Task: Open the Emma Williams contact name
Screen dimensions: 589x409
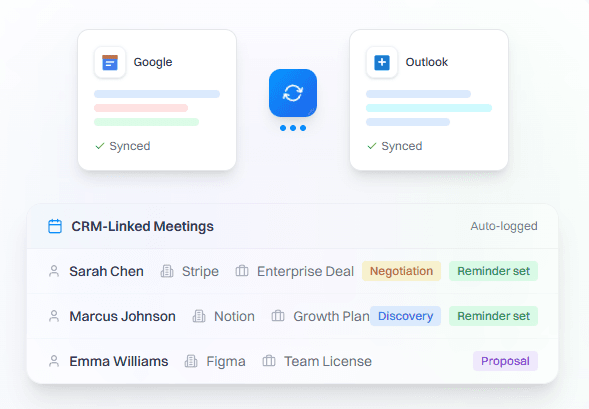Action: tap(119, 361)
